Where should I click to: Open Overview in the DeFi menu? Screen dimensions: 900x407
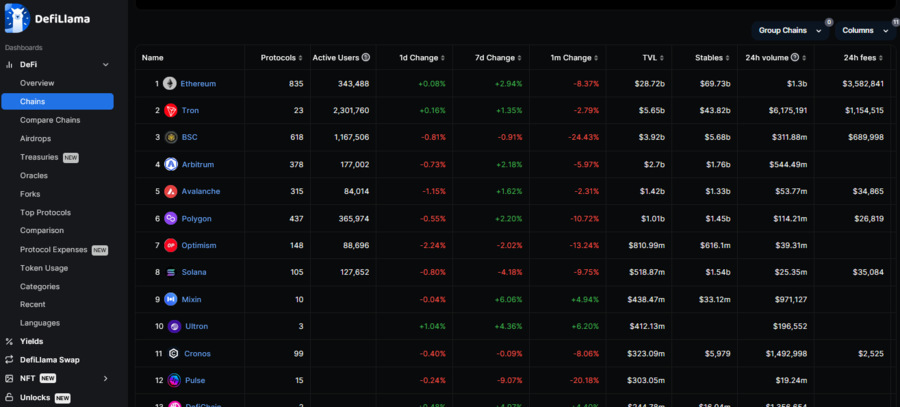coord(37,83)
